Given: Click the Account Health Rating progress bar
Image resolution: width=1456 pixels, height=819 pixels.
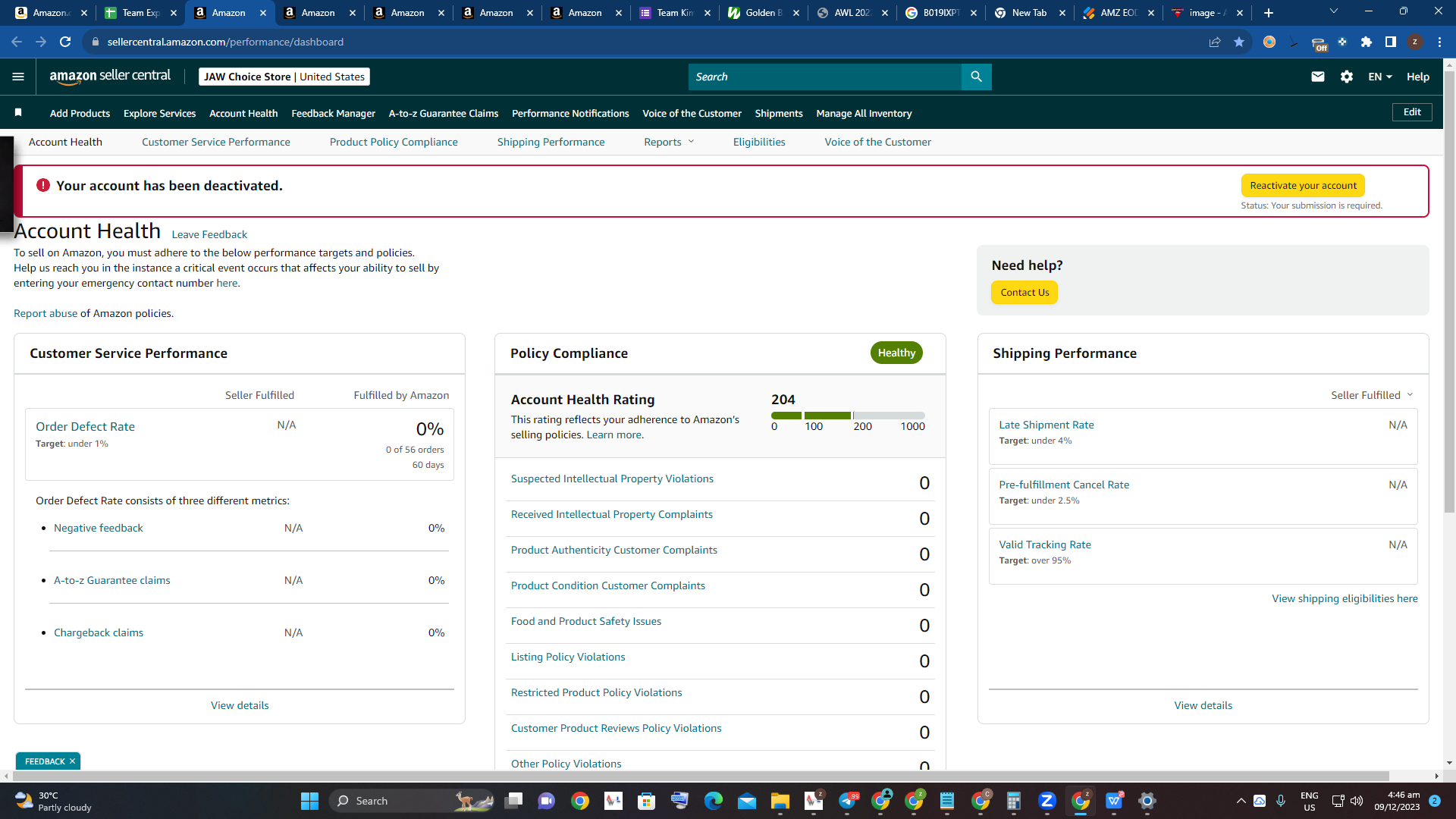Looking at the screenshot, I should [848, 416].
